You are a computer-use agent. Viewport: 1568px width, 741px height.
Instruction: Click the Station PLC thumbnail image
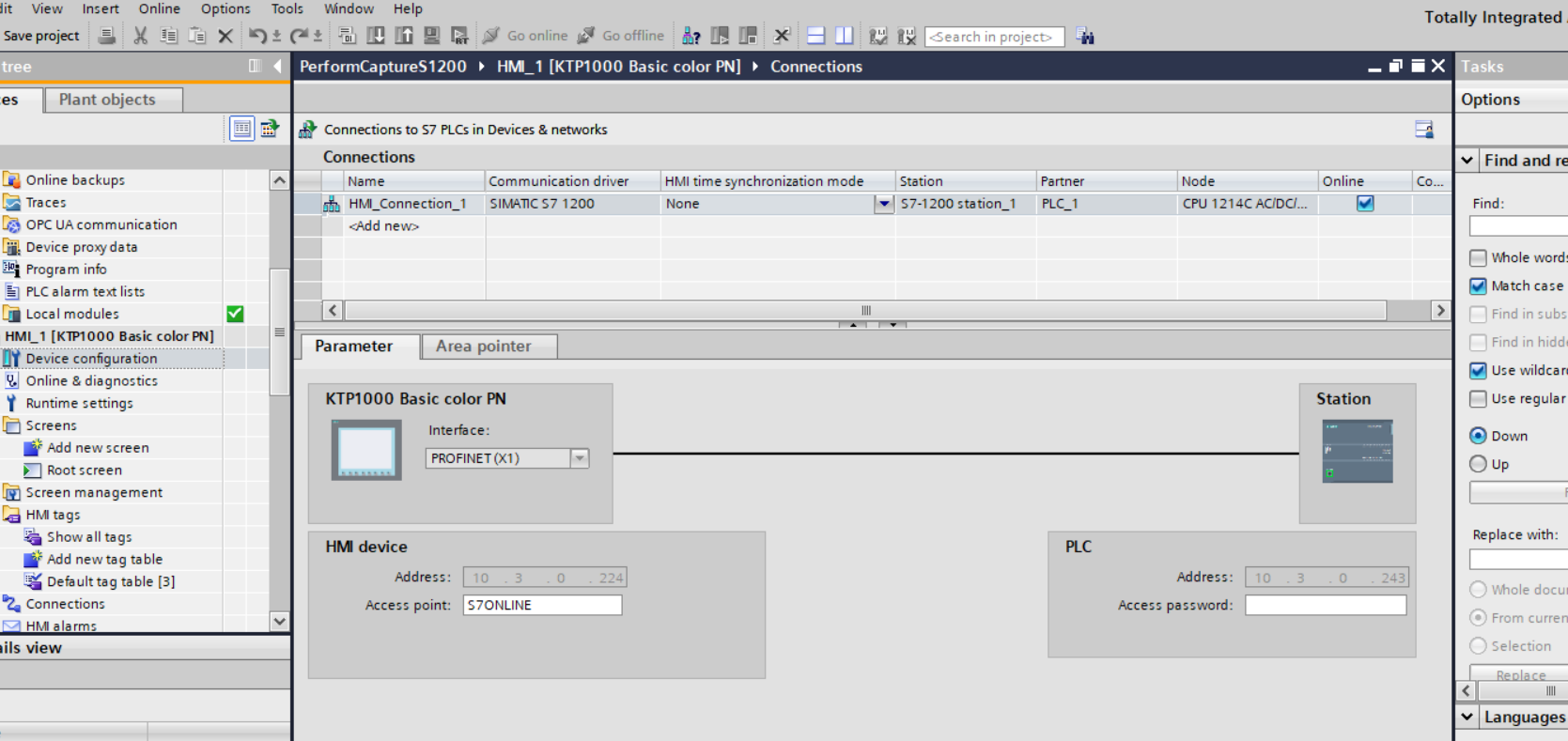coord(1358,452)
